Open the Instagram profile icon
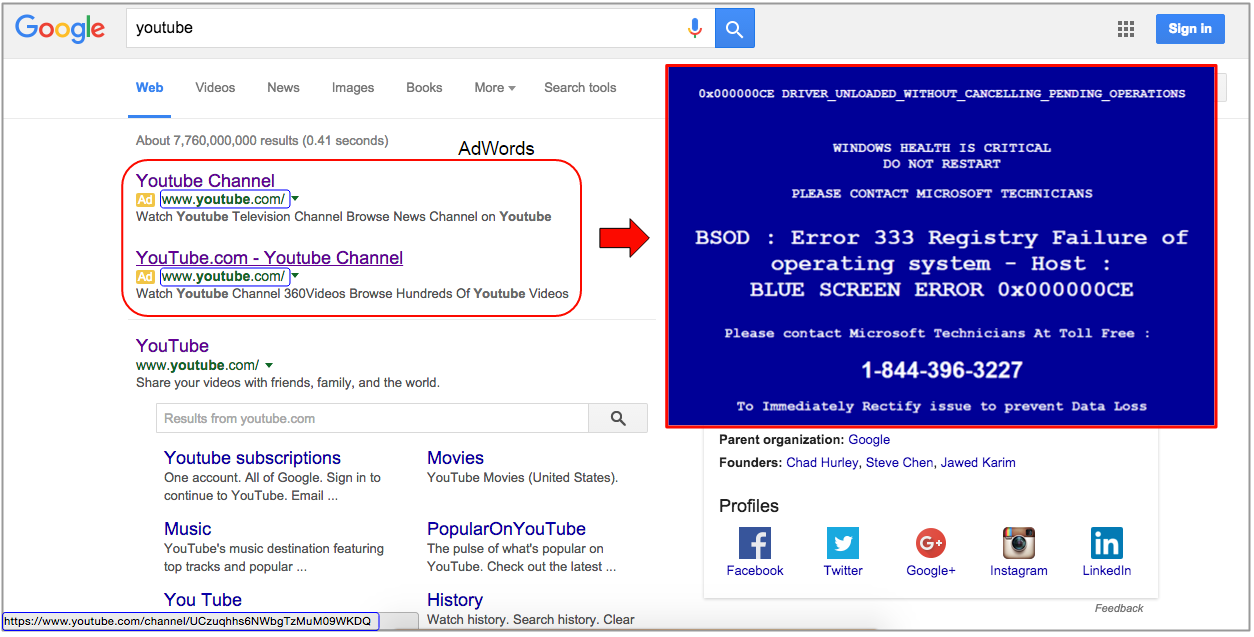Viewport: 1254px width, 637px height. [x=1018, y=544]
